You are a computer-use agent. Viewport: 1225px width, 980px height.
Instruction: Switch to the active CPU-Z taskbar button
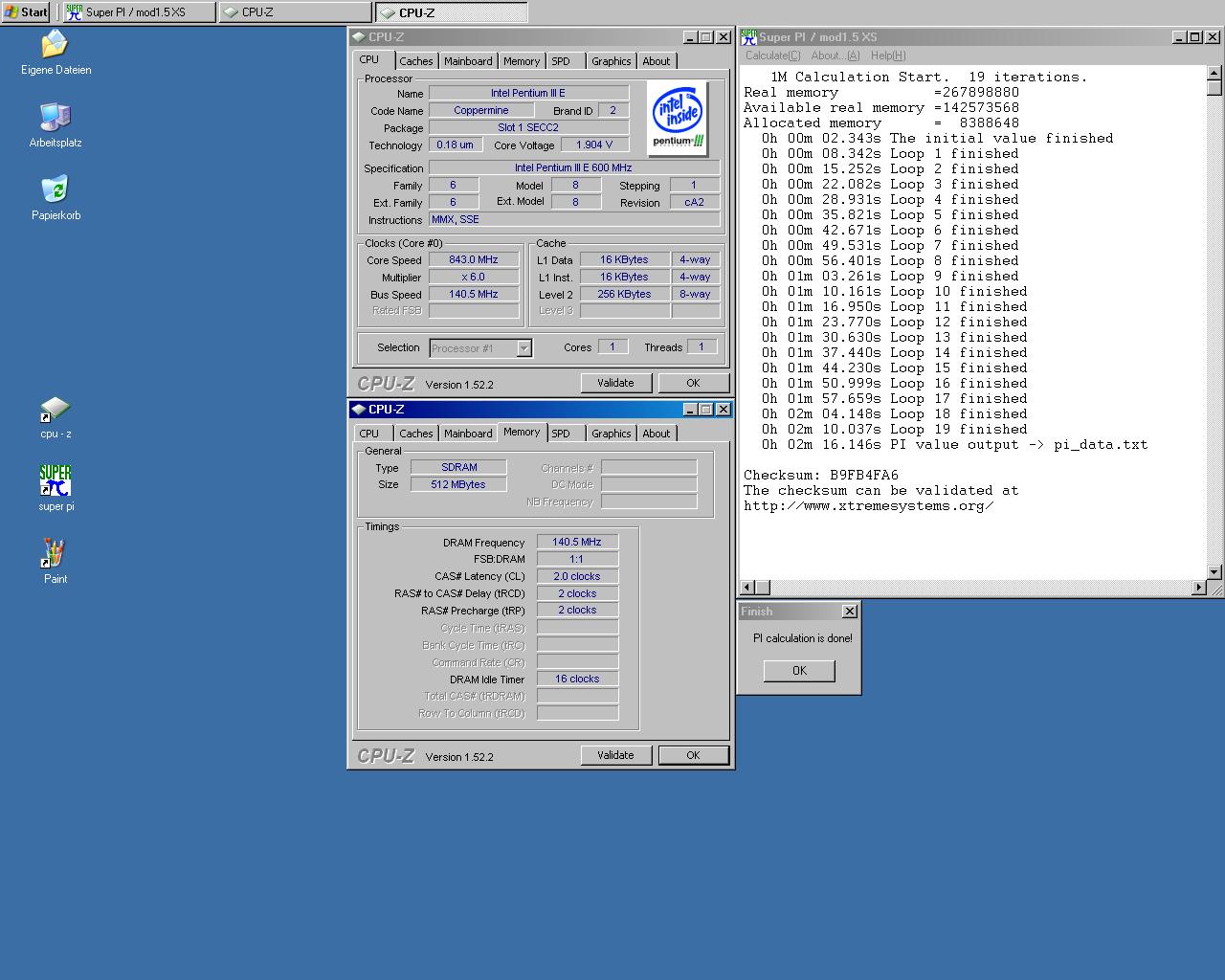tap(451, 12)
